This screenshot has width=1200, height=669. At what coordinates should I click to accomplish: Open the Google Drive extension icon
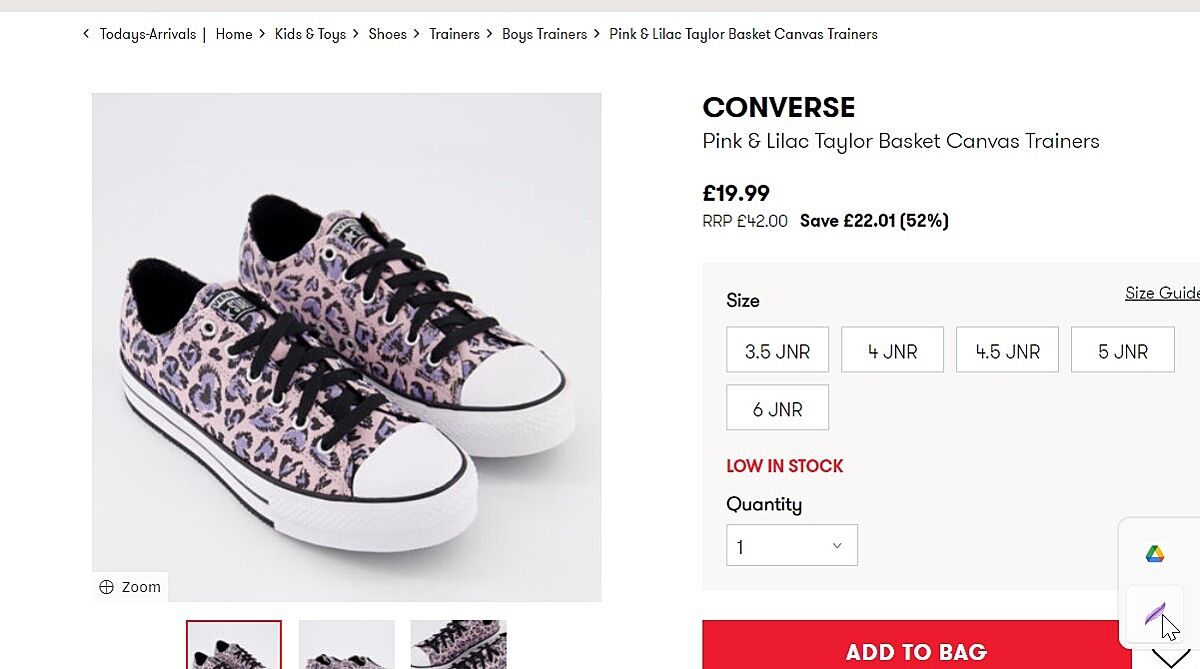[x=1154, y=554]
